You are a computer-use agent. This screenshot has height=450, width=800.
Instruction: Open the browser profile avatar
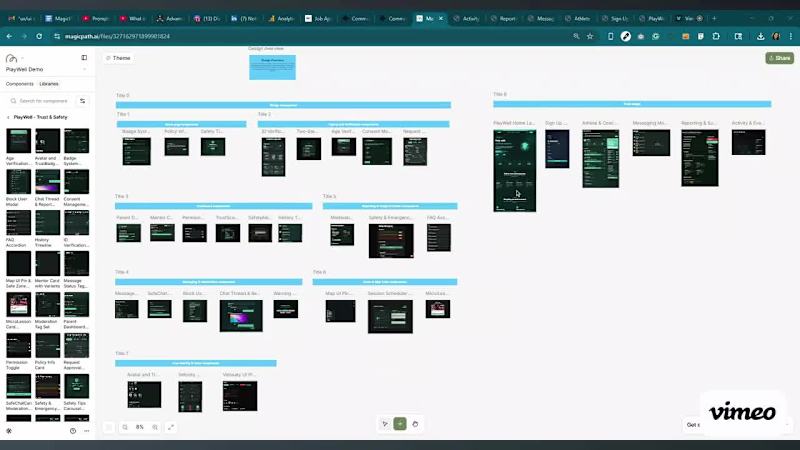pyautogui.click(x=776, y=36)
